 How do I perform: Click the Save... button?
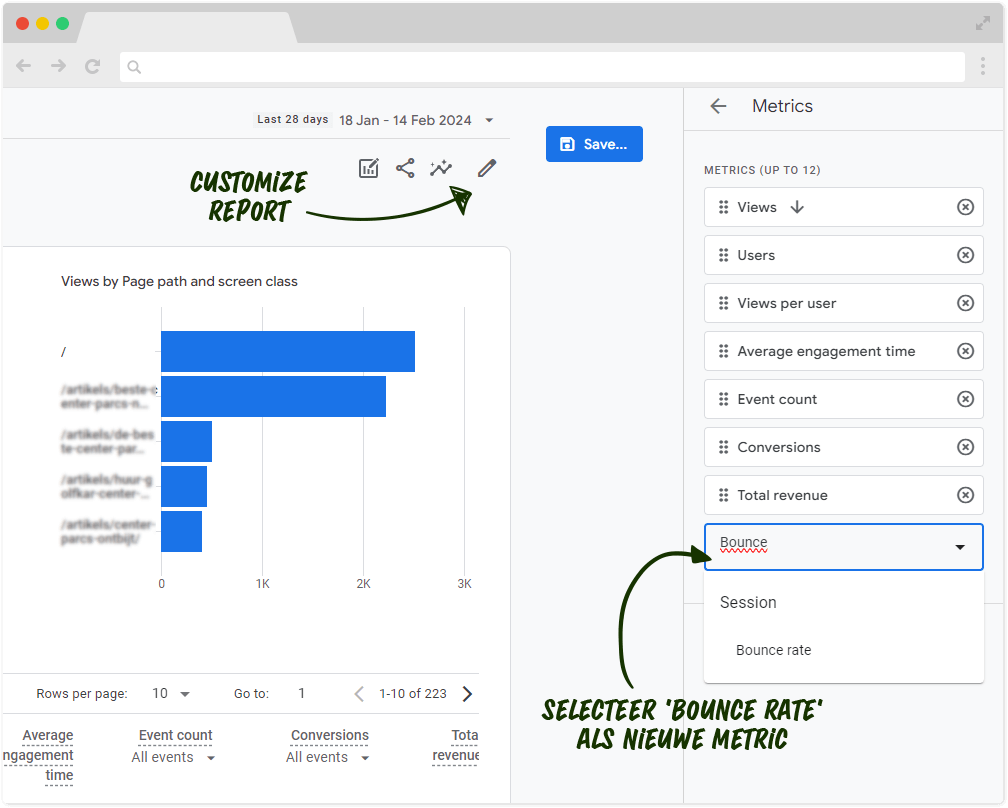click(594, 144)
